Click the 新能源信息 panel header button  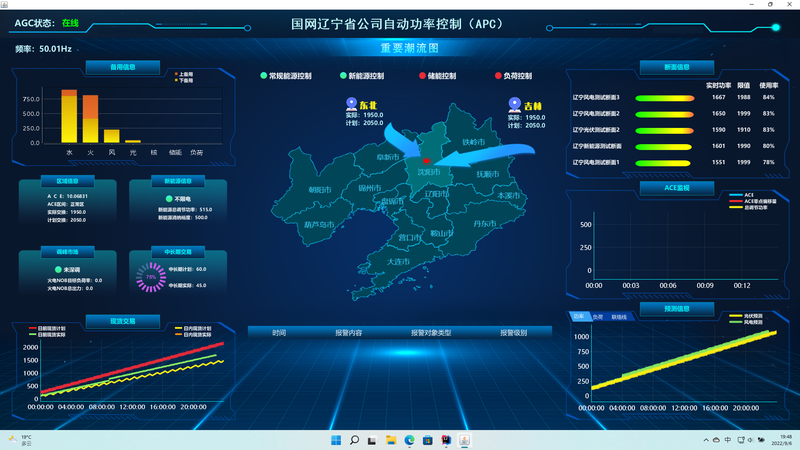(178, 181)
